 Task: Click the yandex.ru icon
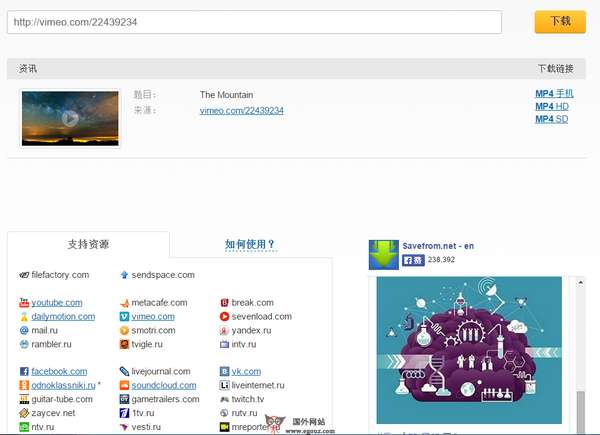tap(224, 331)
